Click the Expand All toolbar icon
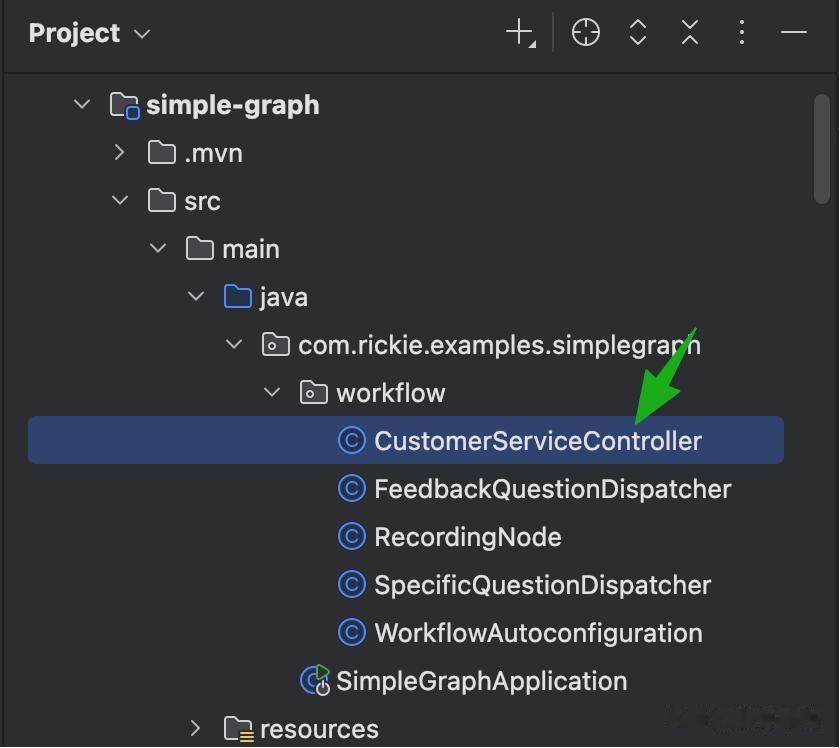Screen dimensions: 840x748 [638, 33]
